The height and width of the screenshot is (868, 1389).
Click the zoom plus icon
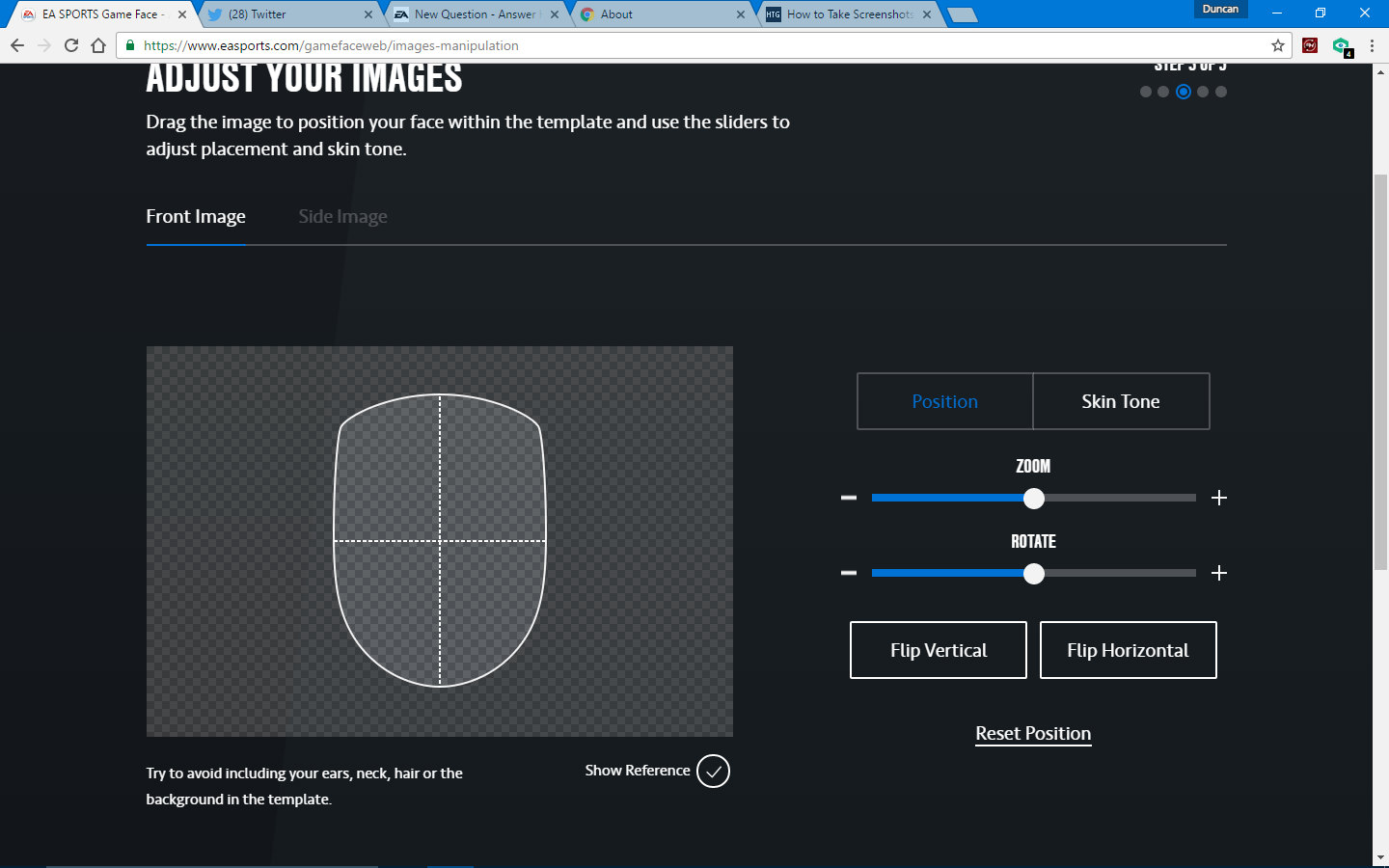coord(1219,498)
